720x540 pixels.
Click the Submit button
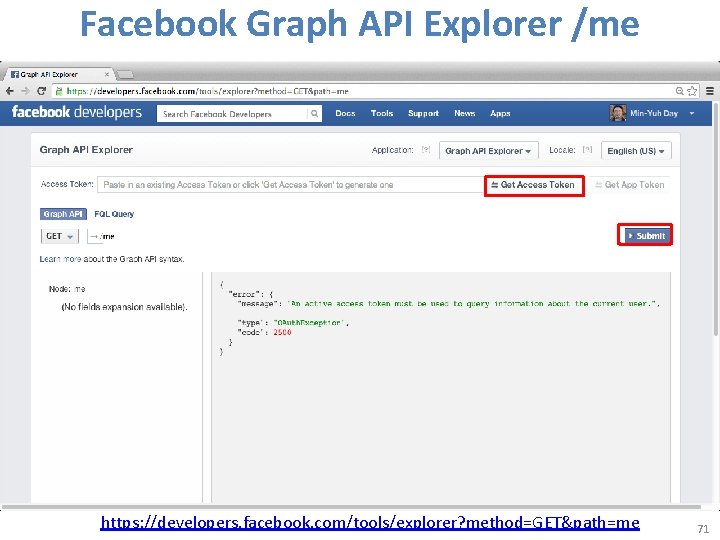[x=645, y=236]
